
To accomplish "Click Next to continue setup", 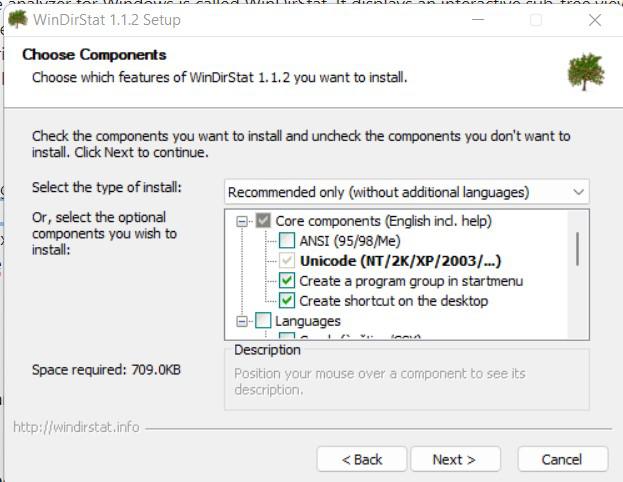I will tap(454, 459).
